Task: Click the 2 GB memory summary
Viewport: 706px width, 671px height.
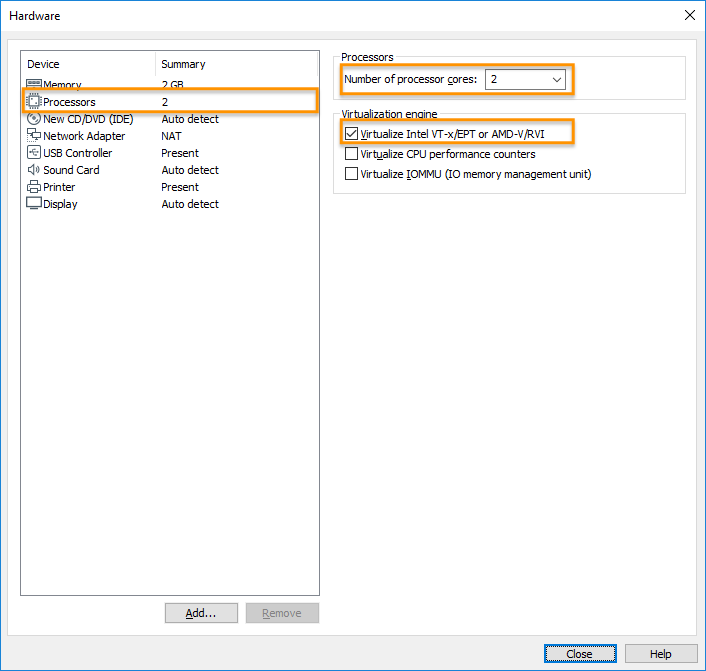Action: point(172,84)
